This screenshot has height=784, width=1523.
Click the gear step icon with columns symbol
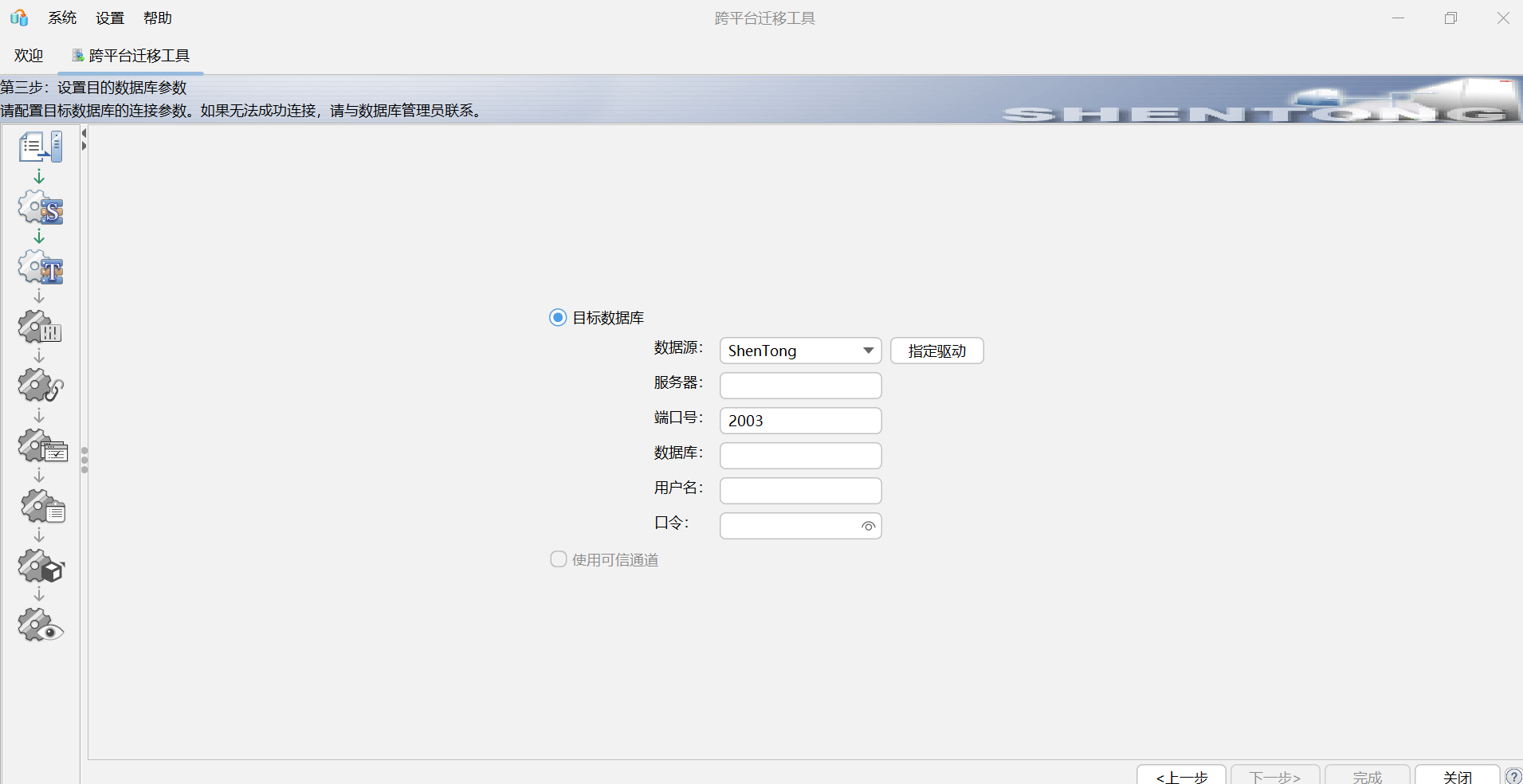tap(41, 327)
